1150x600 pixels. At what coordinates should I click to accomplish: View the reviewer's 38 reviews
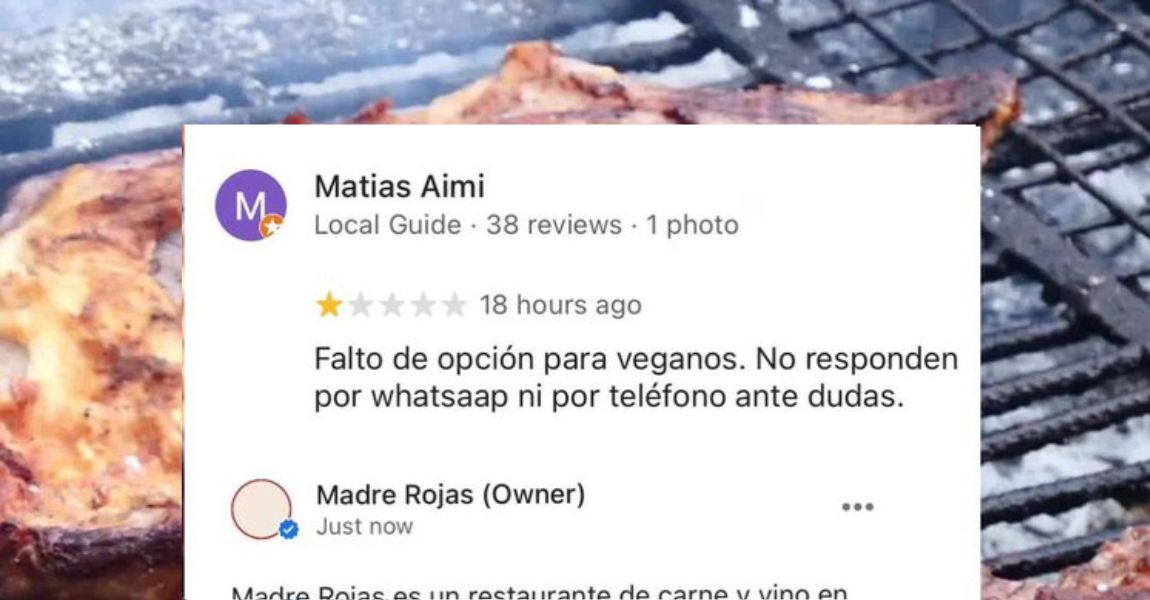(x=554, y=224)
